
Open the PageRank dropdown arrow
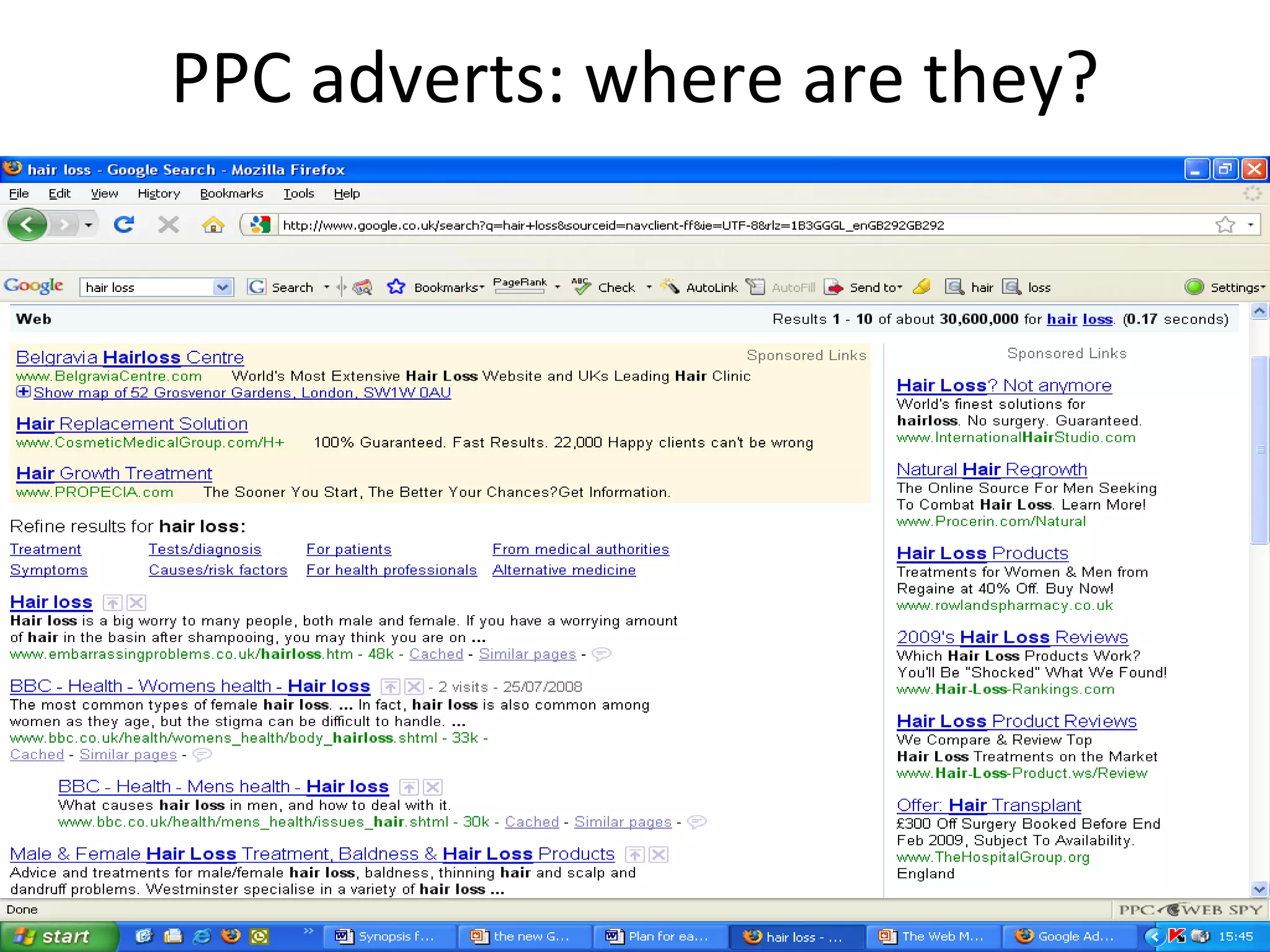coord(557,287)
